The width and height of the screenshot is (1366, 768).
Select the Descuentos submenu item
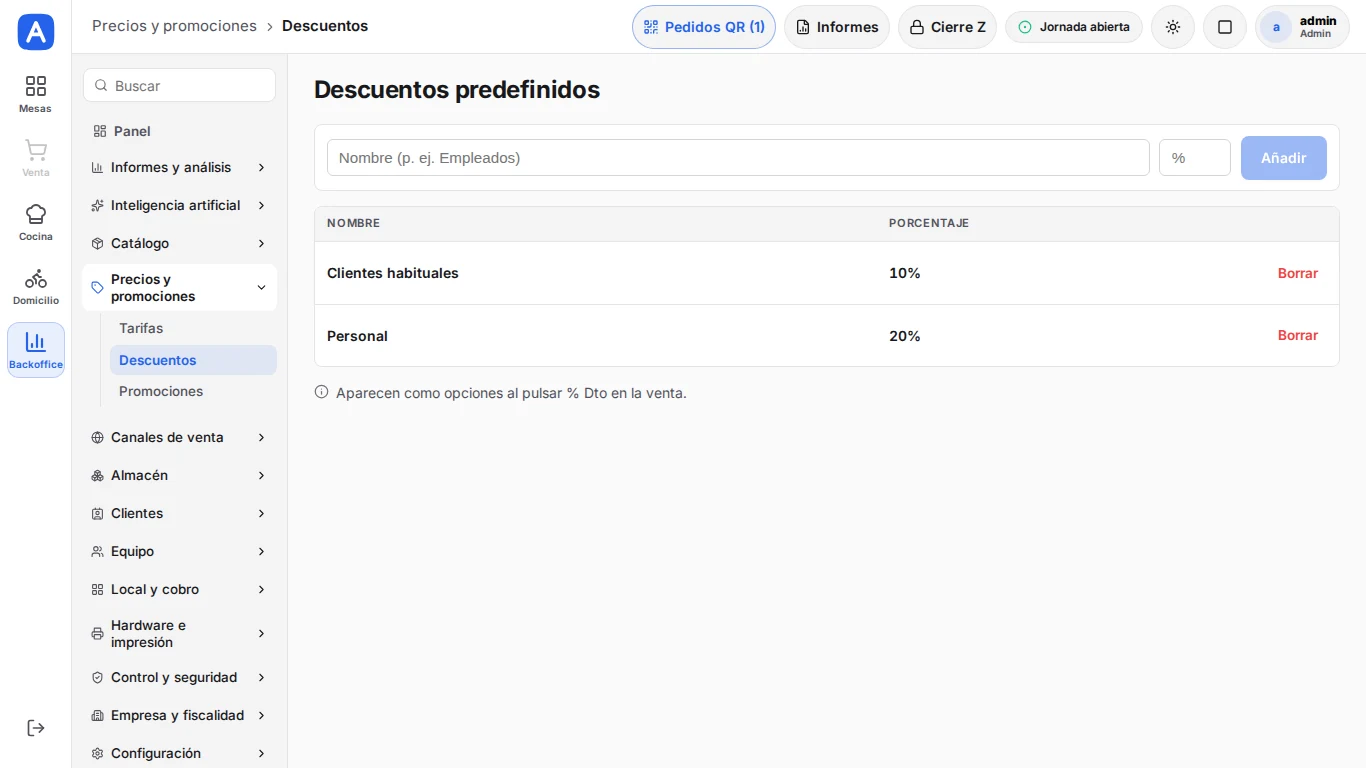[193, 360]
